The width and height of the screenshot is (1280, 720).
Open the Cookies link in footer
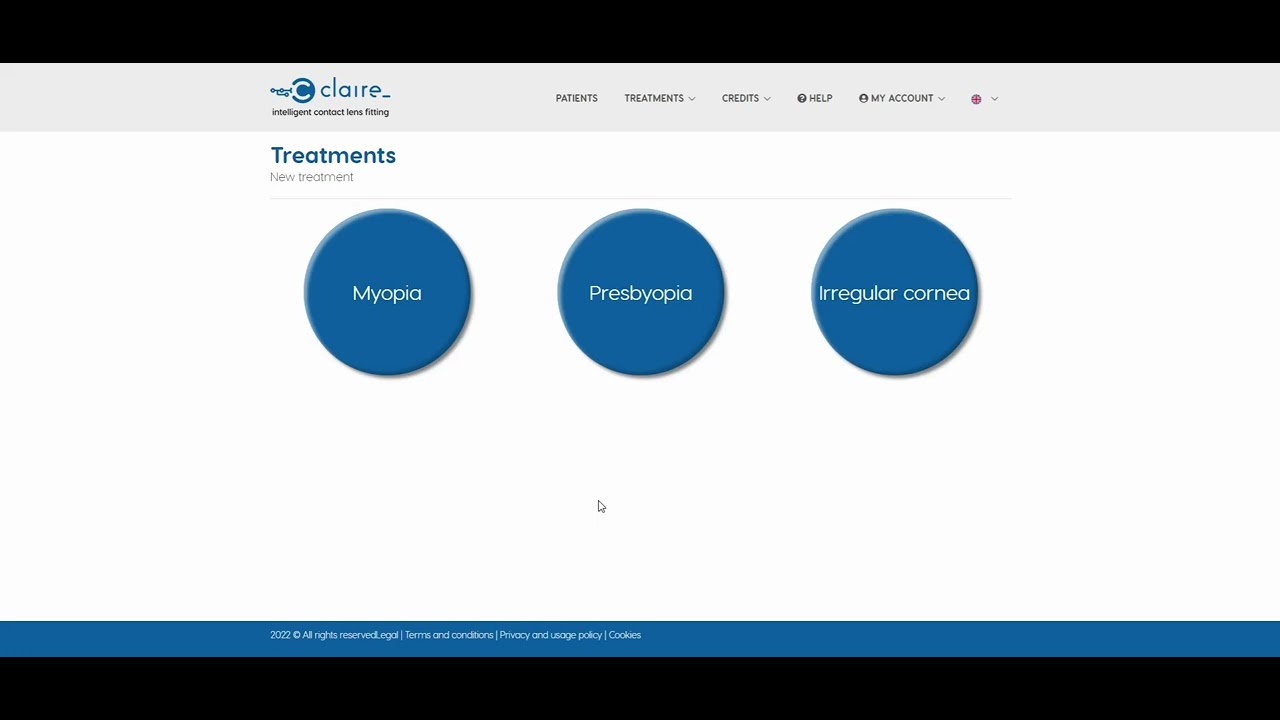pyautogui.click(x=625, y=635)
